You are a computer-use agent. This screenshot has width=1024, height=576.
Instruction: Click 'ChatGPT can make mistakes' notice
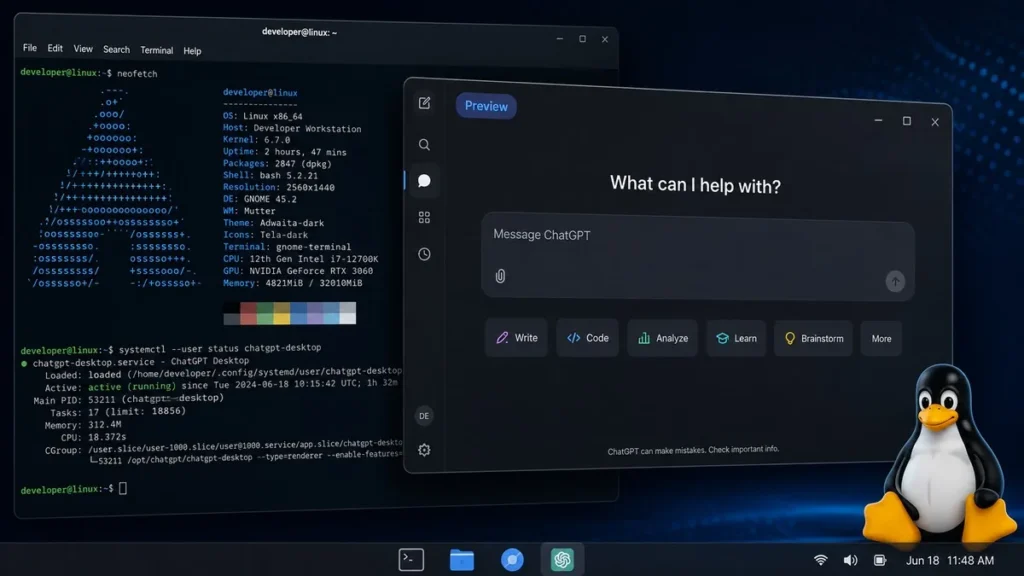[x=693, y=450]
